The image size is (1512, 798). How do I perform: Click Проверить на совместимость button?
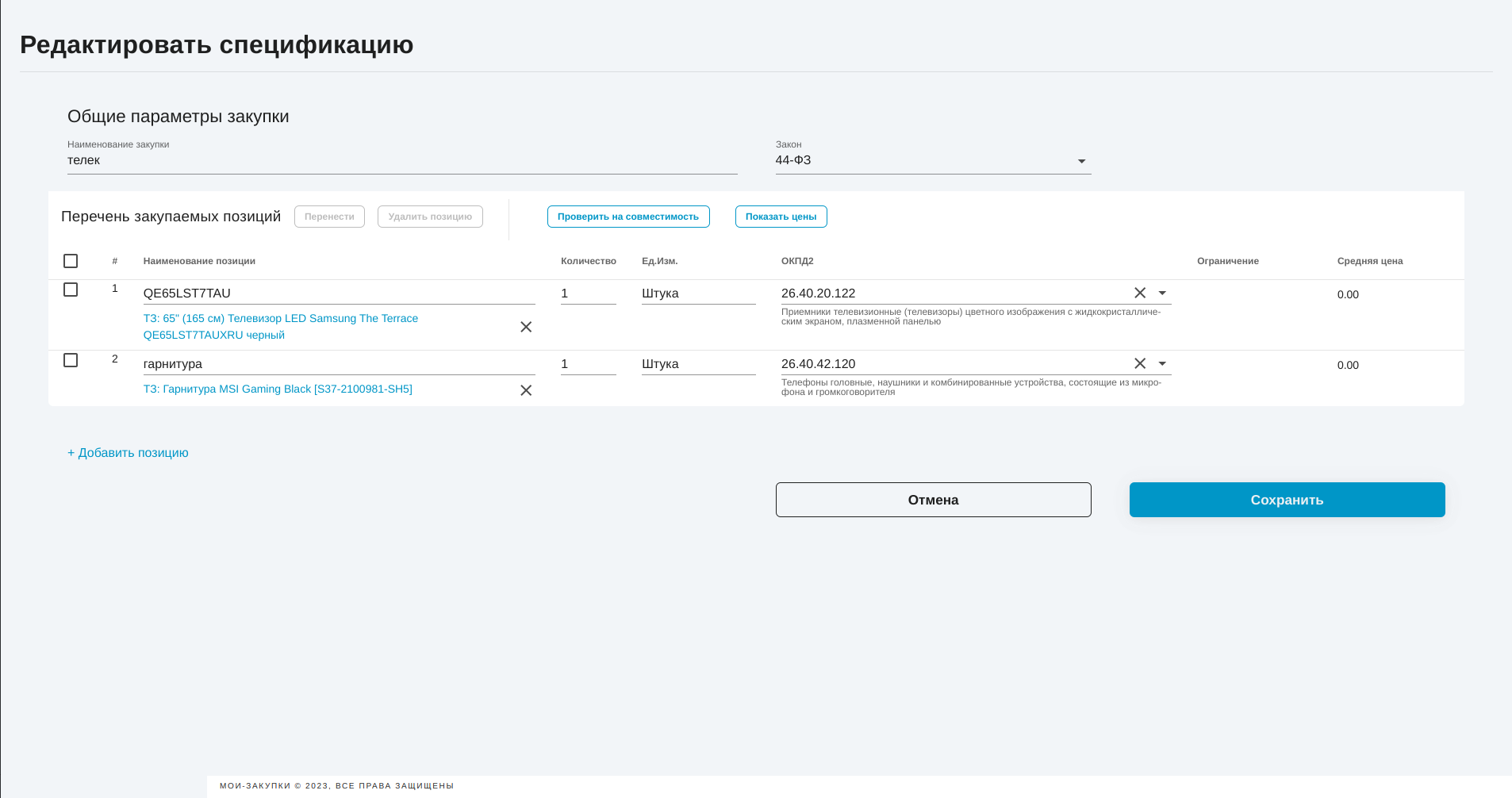pyautogui.click(x=627, y=217)
